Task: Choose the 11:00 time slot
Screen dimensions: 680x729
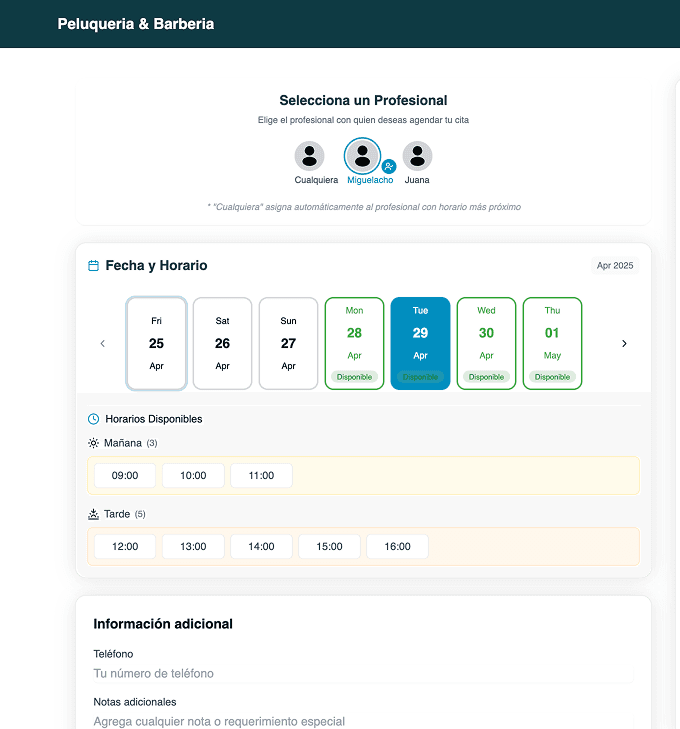Action: click(261, 475)
